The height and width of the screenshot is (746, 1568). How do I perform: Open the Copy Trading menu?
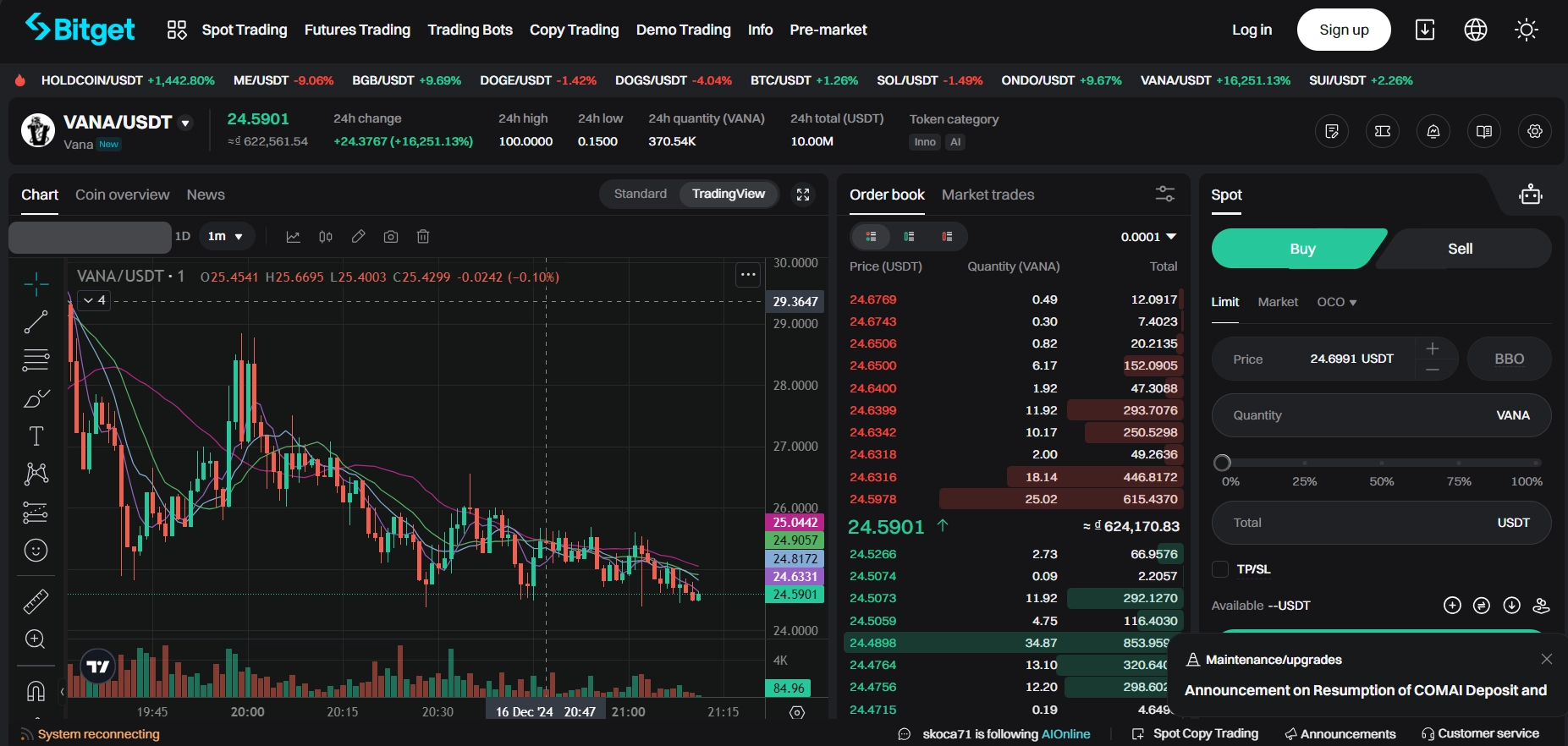[x=575, y=30]
